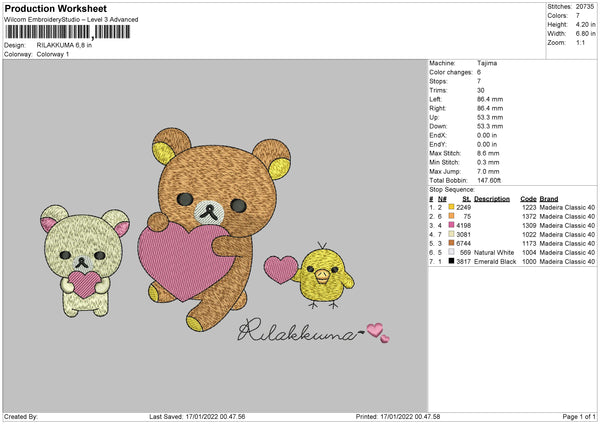This screenshot has height=424, width=600.
Task: Click the Natural White thread swatch
Action: [452, 252]
